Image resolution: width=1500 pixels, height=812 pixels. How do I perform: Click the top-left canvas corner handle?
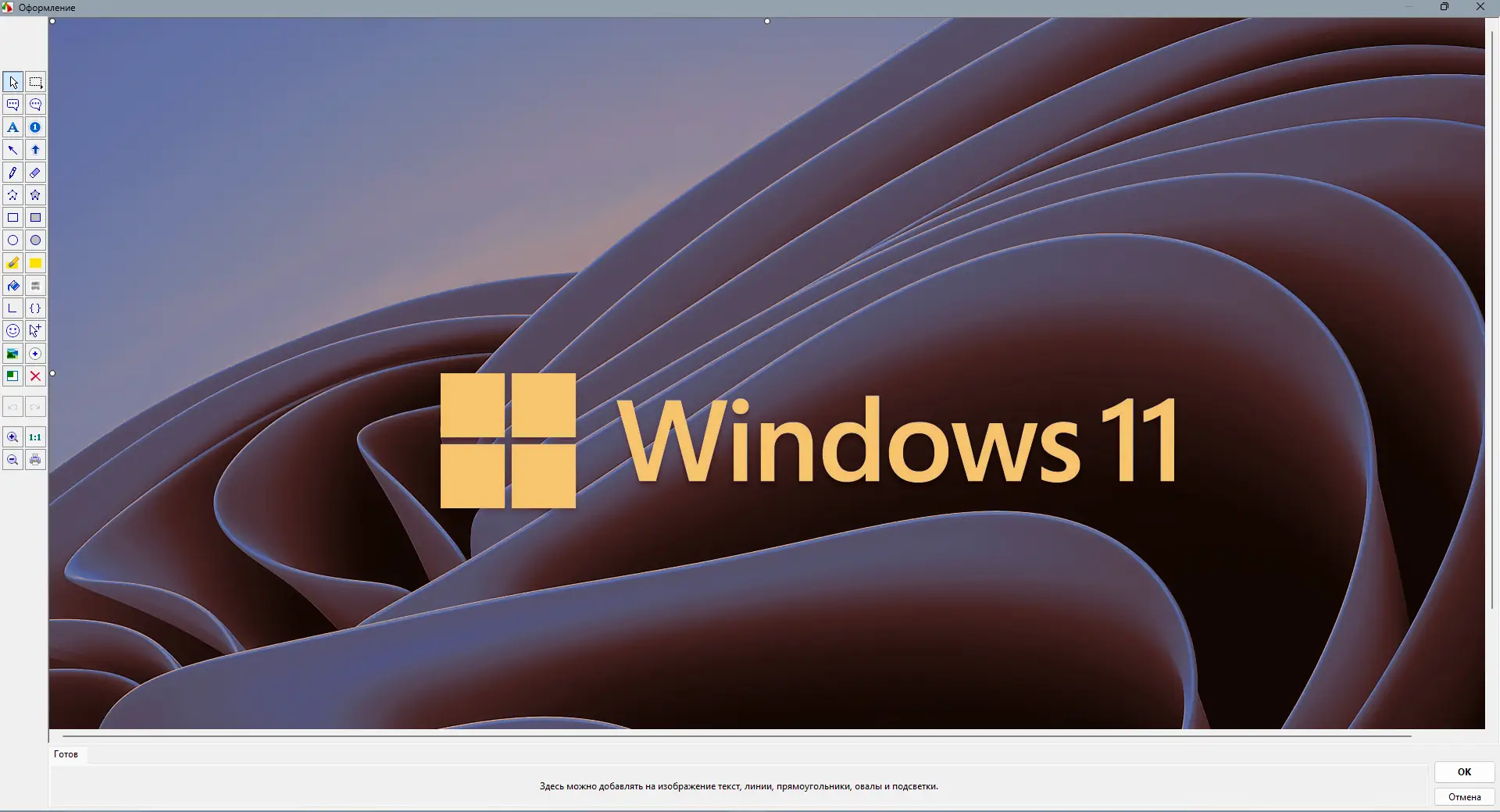click(52, 21)
